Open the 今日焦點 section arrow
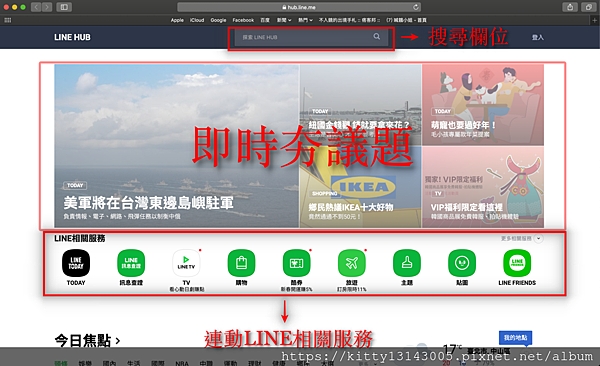The height and width of the screenshot is (366, 600). click(117, 340)
